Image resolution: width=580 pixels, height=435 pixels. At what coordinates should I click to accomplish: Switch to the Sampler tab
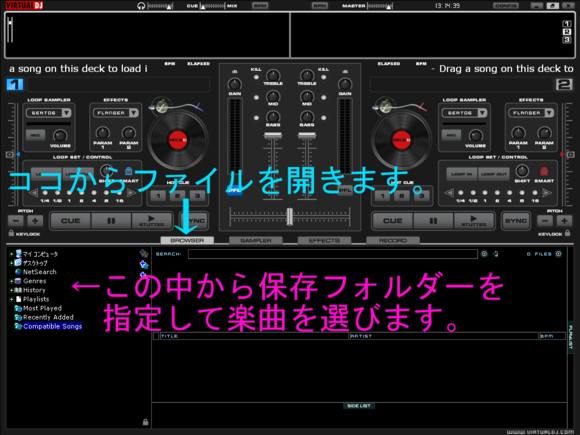click(256, 240)
